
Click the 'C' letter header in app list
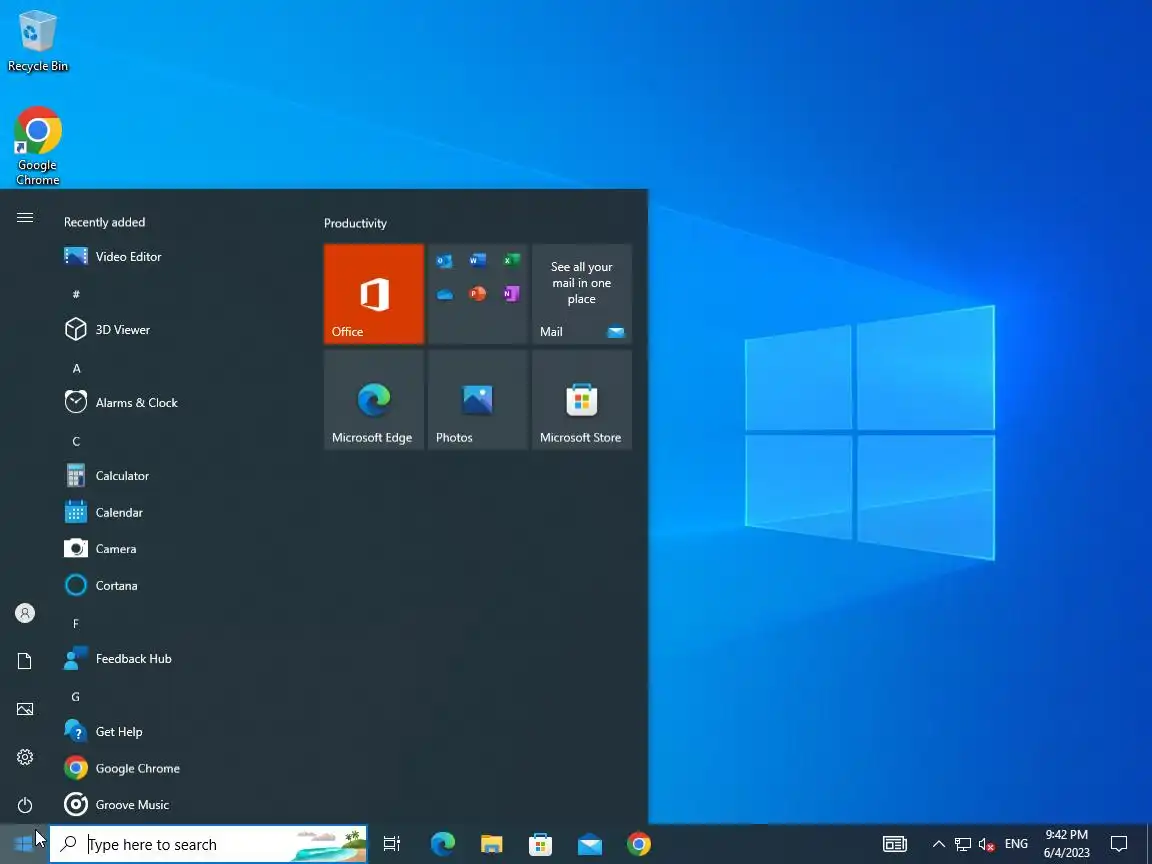coord(76,441)
